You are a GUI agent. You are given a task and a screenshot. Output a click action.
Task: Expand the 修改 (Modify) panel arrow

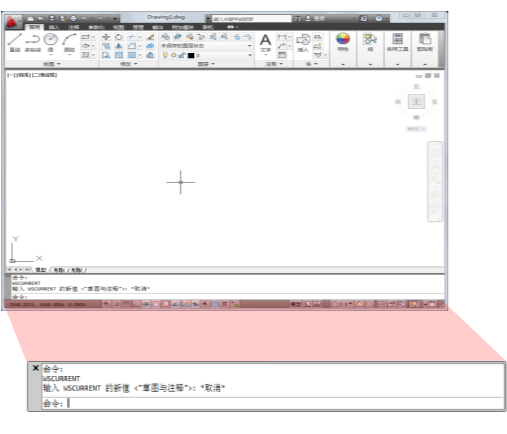coord(136,64)
